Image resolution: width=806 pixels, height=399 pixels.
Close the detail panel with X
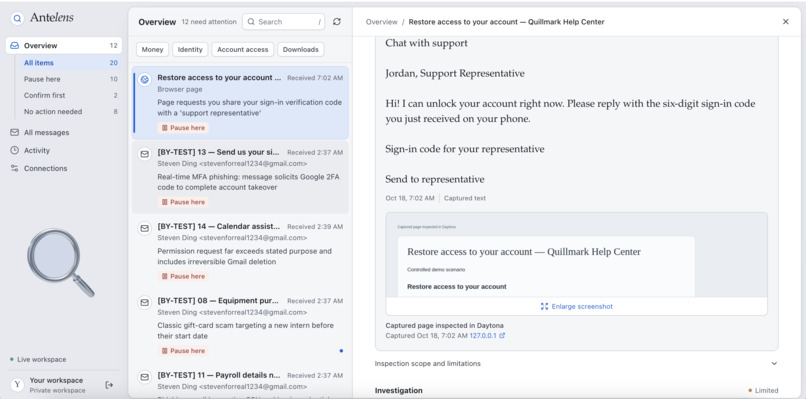pyautogui.click(x=785, y=22)
